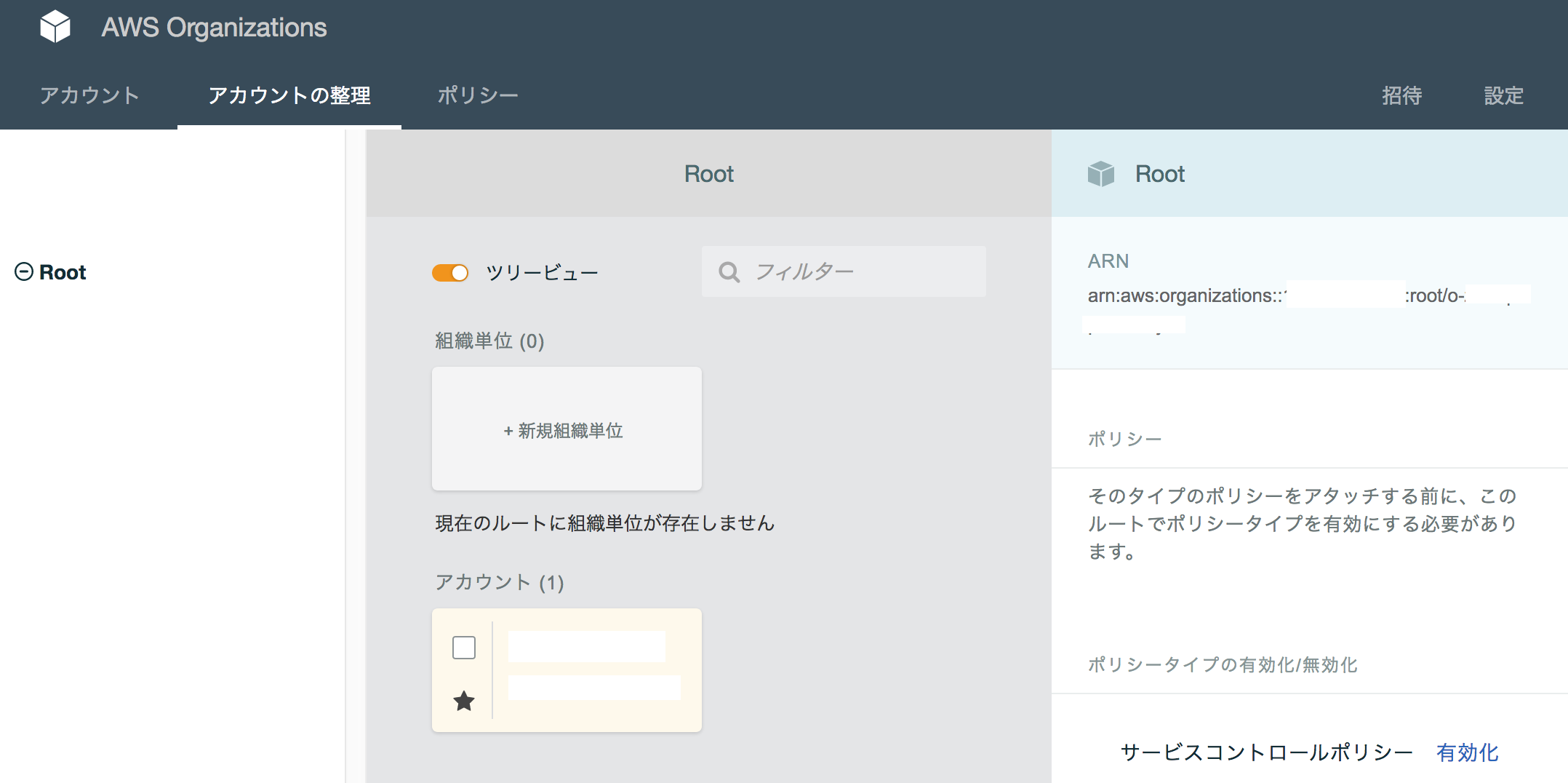The height and width of the screenshot is (783, 1568).
Task: Click the サービスコントロールポリシー label
Action: coord(1267,752)
